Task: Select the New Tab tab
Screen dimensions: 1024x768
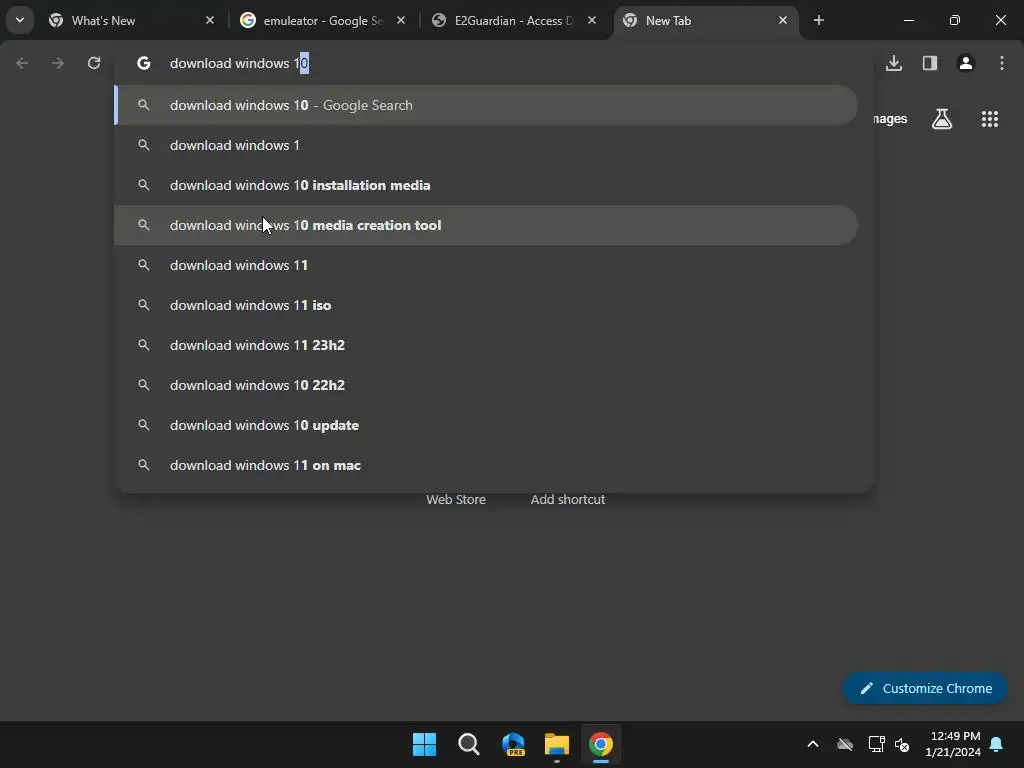Action: tap(705, 21)
